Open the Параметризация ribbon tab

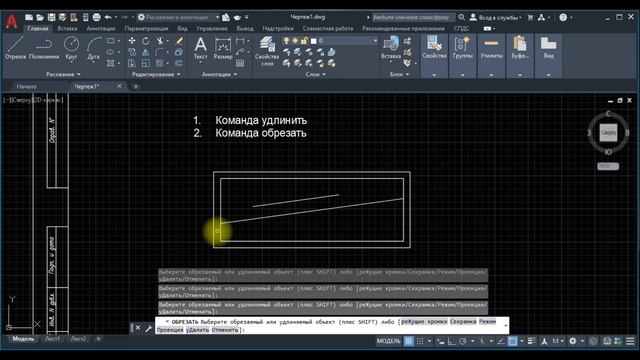pos(146,29)
